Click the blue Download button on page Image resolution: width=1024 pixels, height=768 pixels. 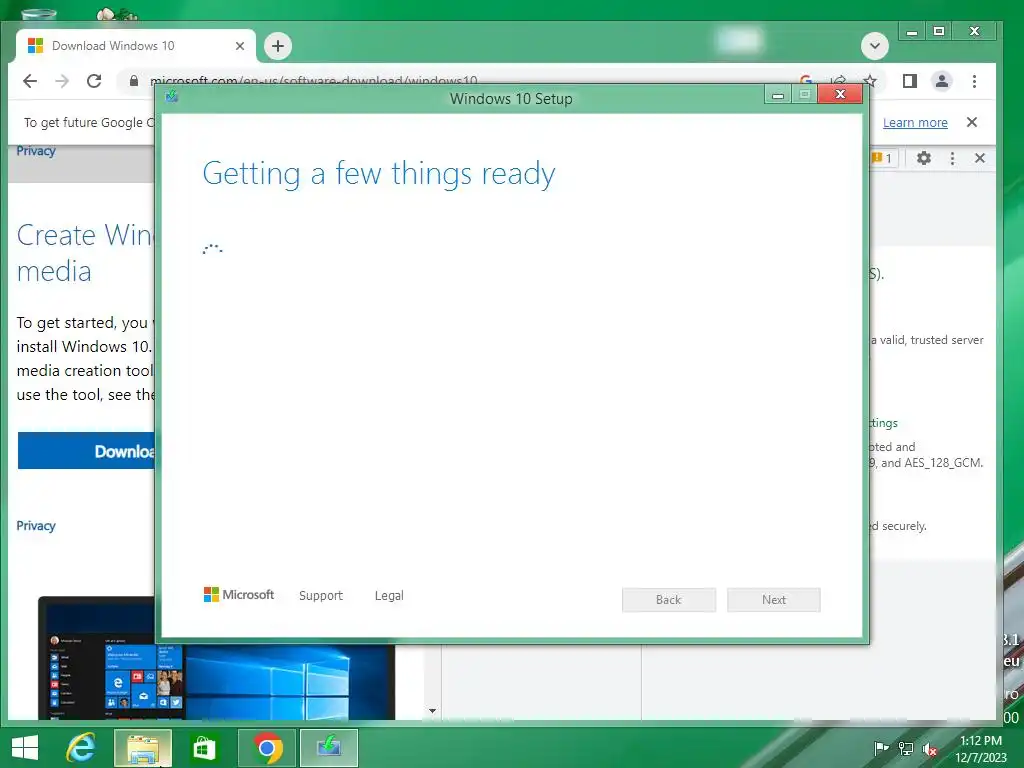[86, 451]
